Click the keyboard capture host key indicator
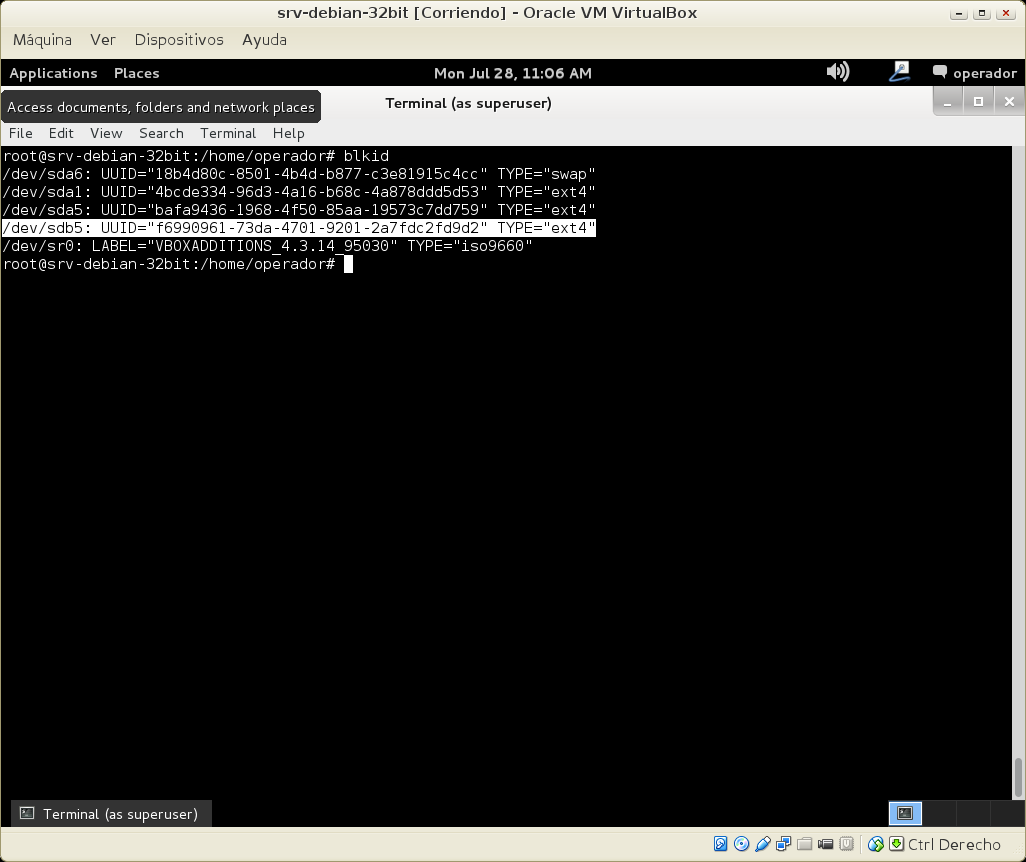 click(896, 844)
